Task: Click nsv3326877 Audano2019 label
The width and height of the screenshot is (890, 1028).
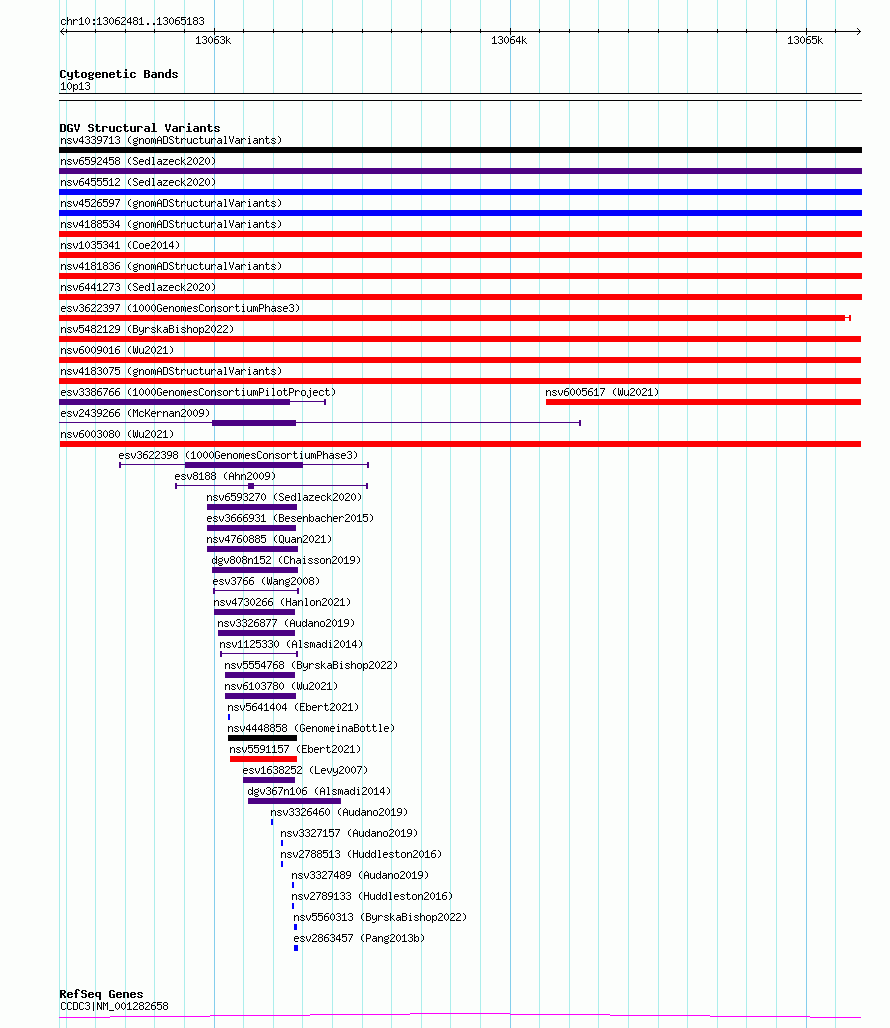Action: pos(286,623)
